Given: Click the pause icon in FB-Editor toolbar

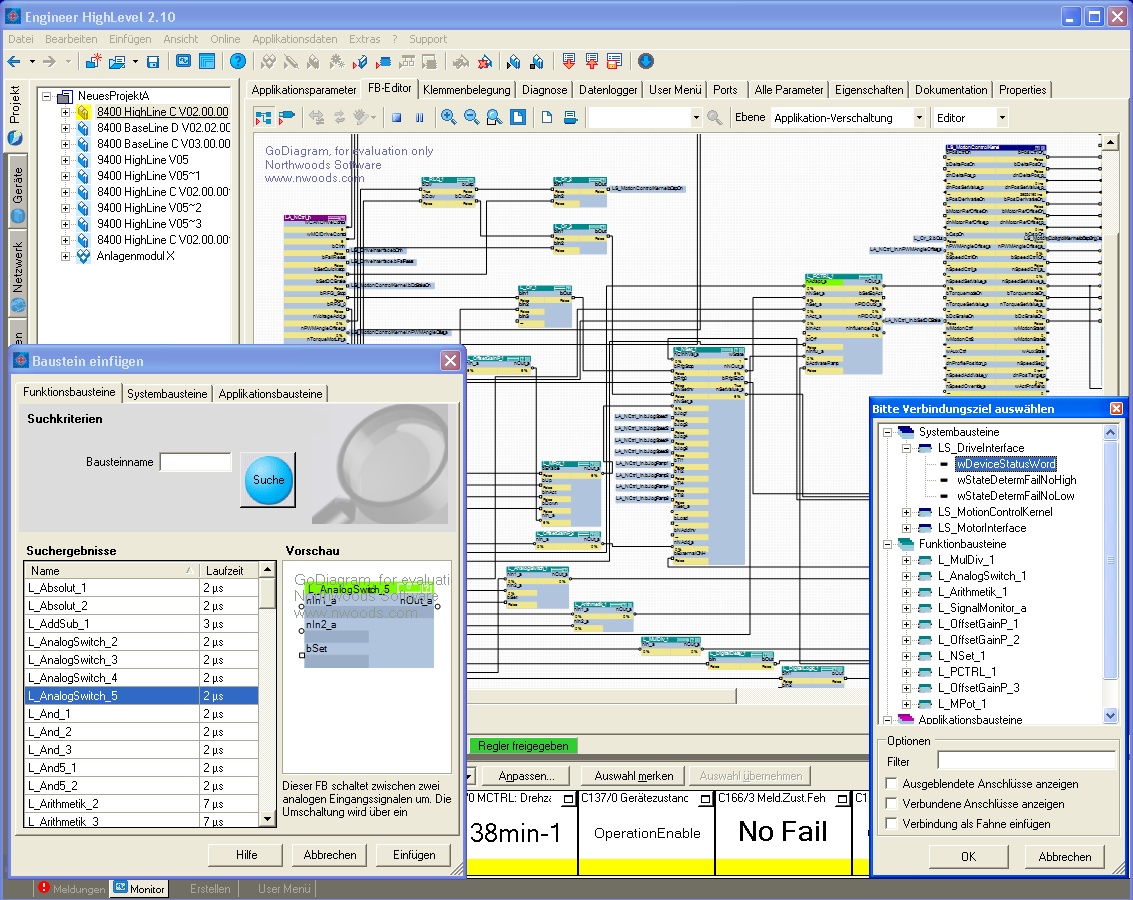Looking at the screenshot, I should tap(420, 117).
